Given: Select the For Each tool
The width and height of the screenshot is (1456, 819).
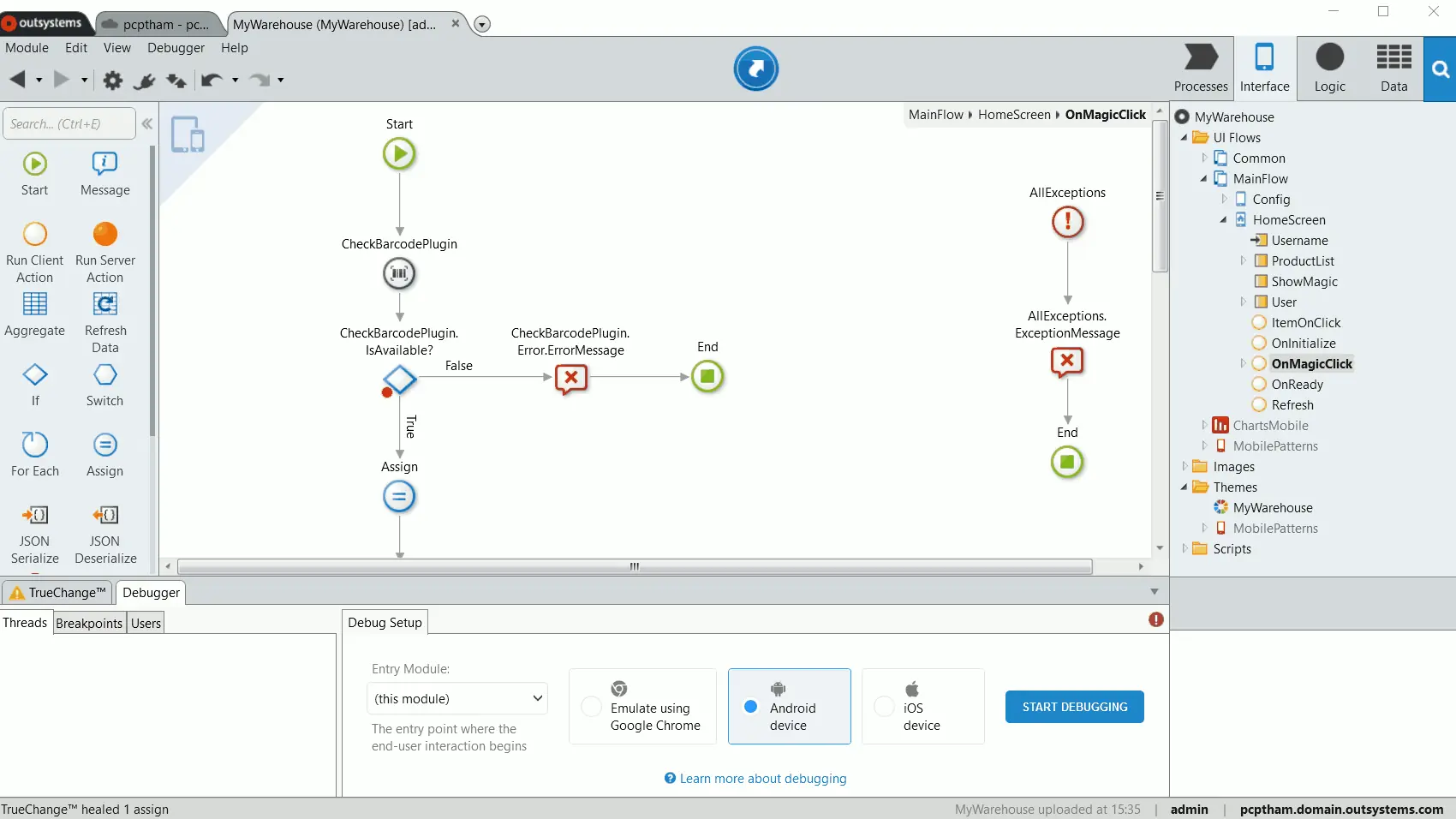Looking at the screenshot, I should [34, 455].
